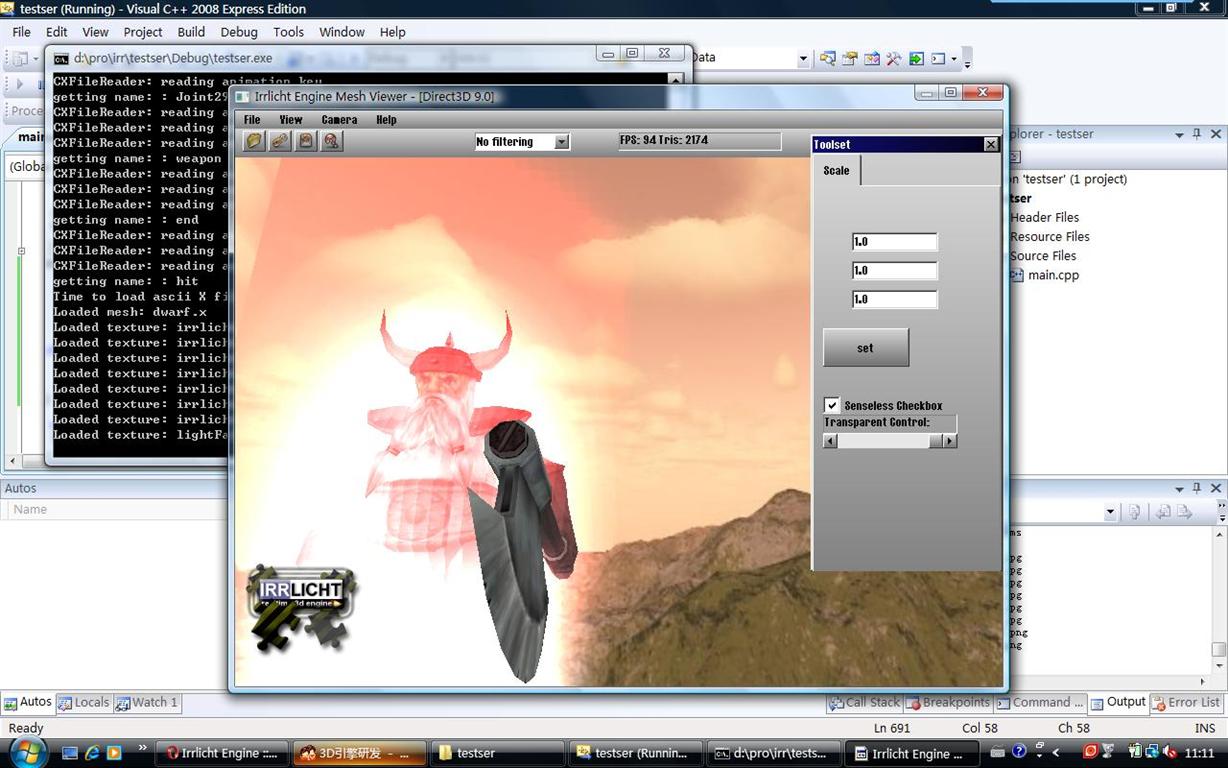The image size is (1228, 768).
Task: Open the Debug menu in Visual C++
Action: (239, 32)
